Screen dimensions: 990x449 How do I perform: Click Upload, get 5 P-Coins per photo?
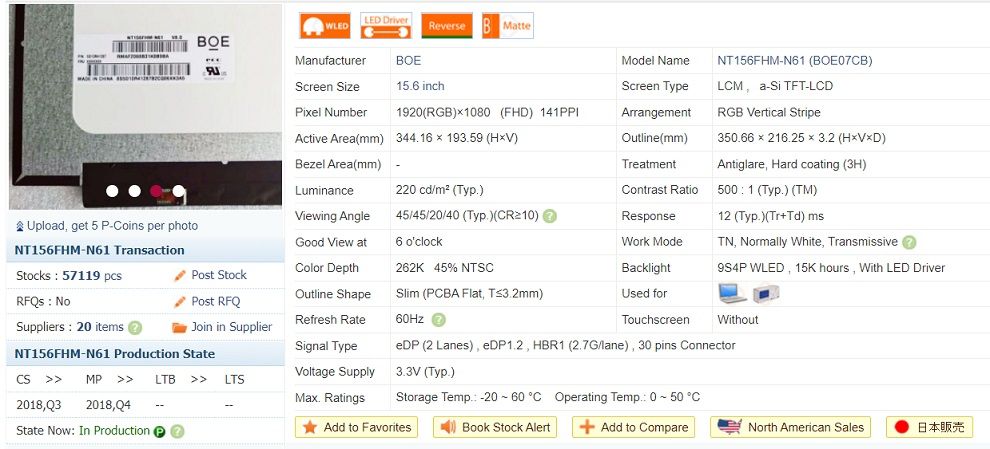tap(112, 226)
